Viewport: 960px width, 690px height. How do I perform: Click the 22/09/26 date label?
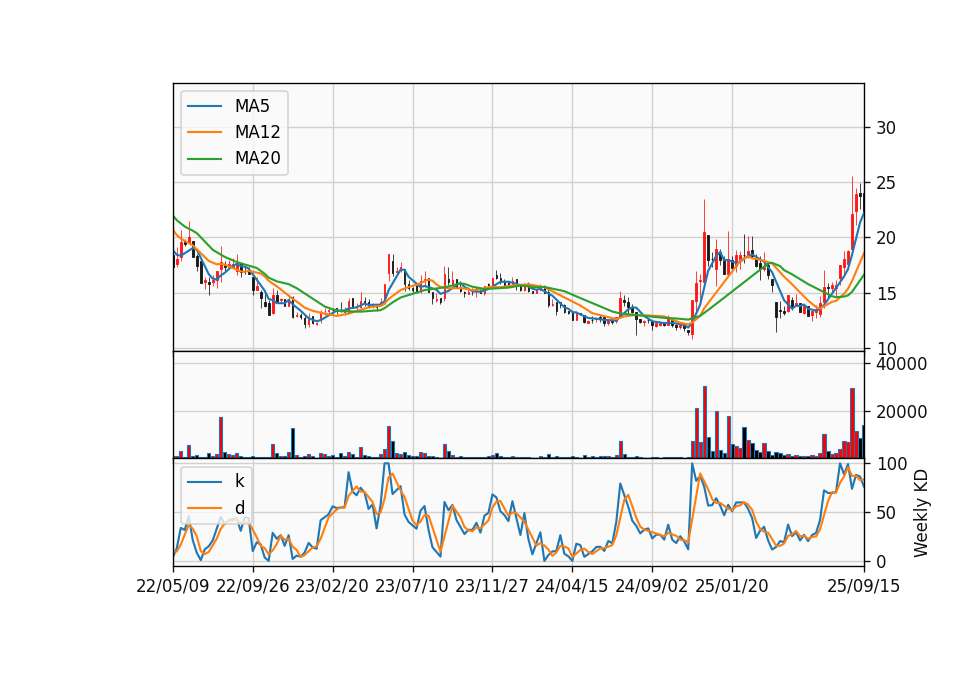pos(253,586)
